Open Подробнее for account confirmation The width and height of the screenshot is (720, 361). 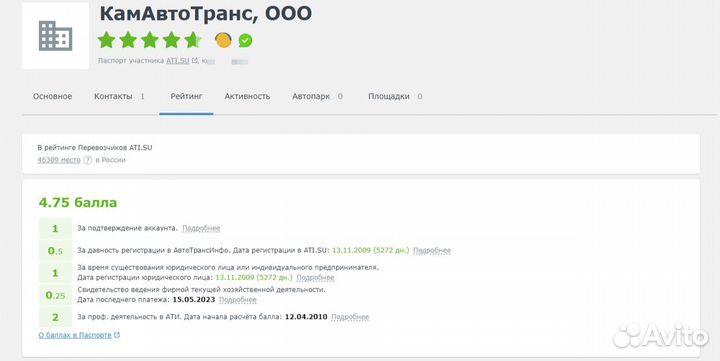click(x=201, y=228)
